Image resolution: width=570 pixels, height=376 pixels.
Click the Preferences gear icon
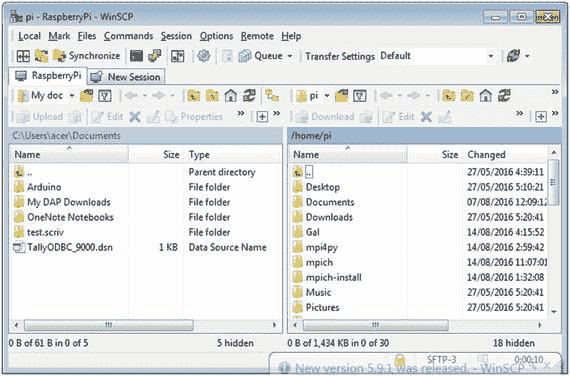click(x=203, y=56)
